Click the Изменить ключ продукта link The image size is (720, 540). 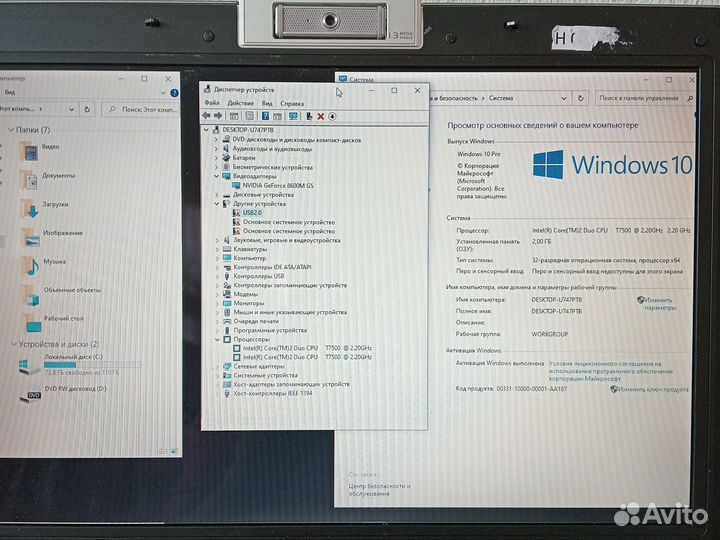[x=649, y=389]
